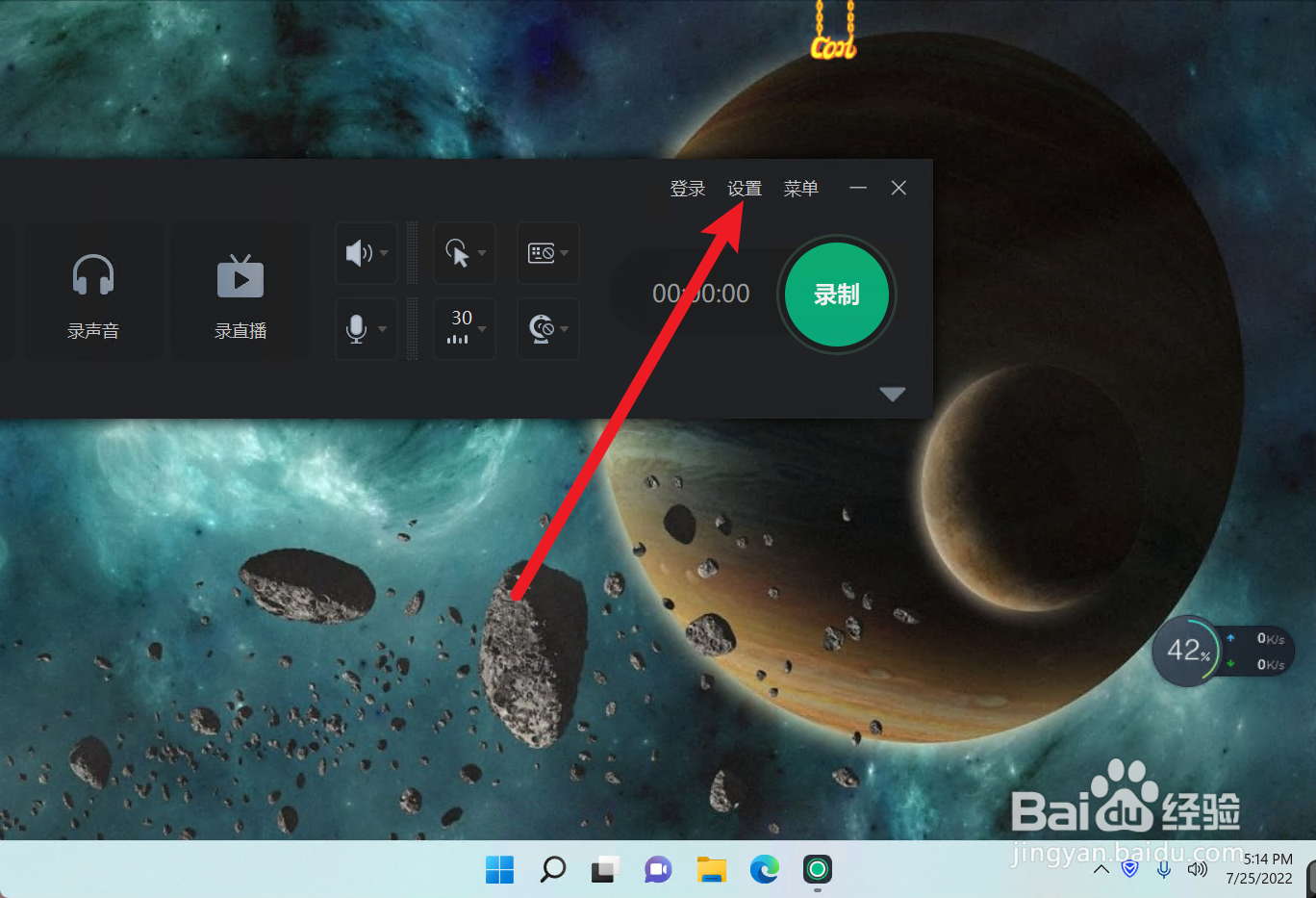Click the 42% memory usage floating ball

(x=1188, y=651)
